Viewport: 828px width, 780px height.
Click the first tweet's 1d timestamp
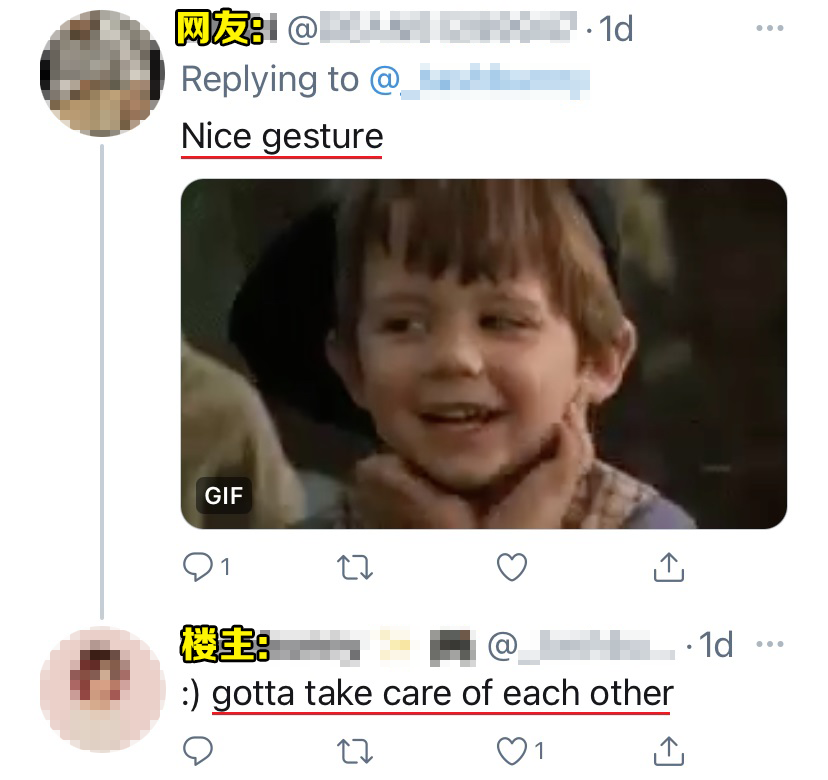(x=616, y=30)
